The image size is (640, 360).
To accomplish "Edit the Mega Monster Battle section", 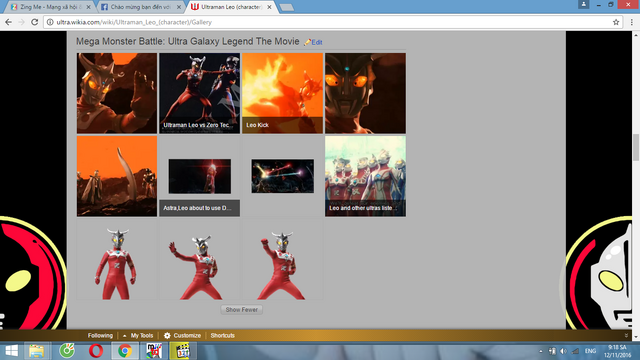I will (317, 42).
